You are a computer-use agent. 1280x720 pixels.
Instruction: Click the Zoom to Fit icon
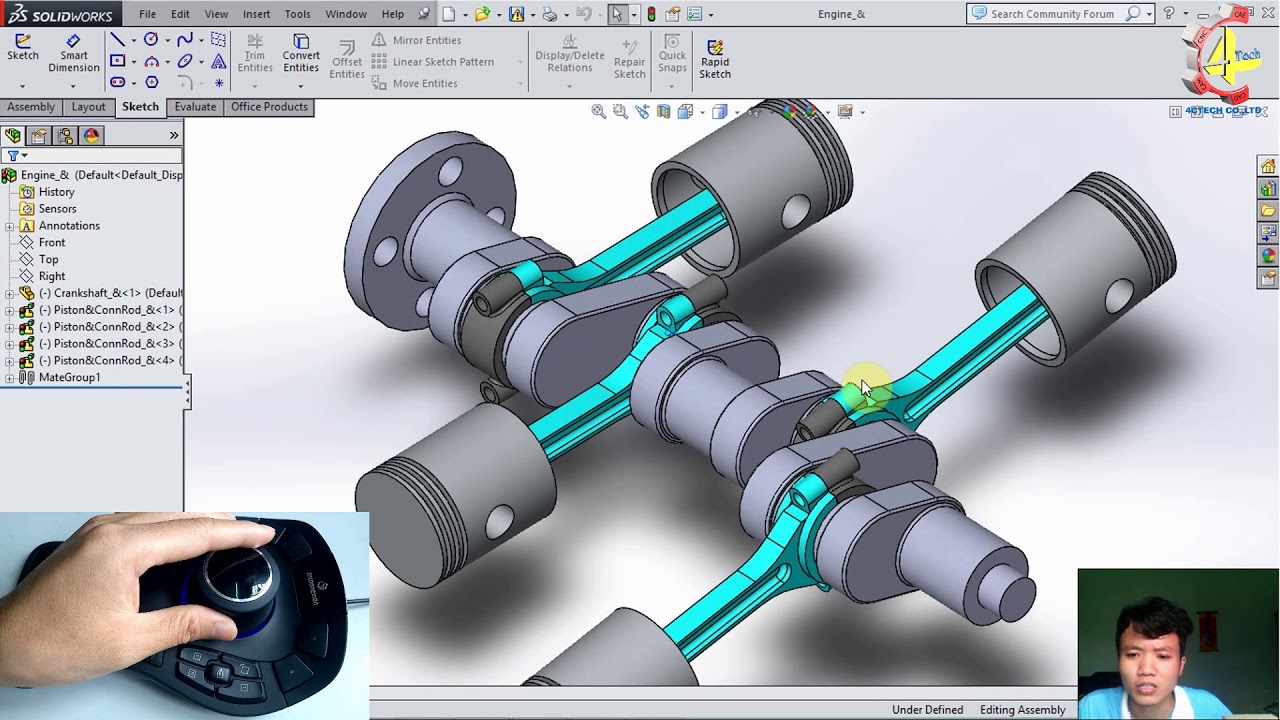point(598,111)
